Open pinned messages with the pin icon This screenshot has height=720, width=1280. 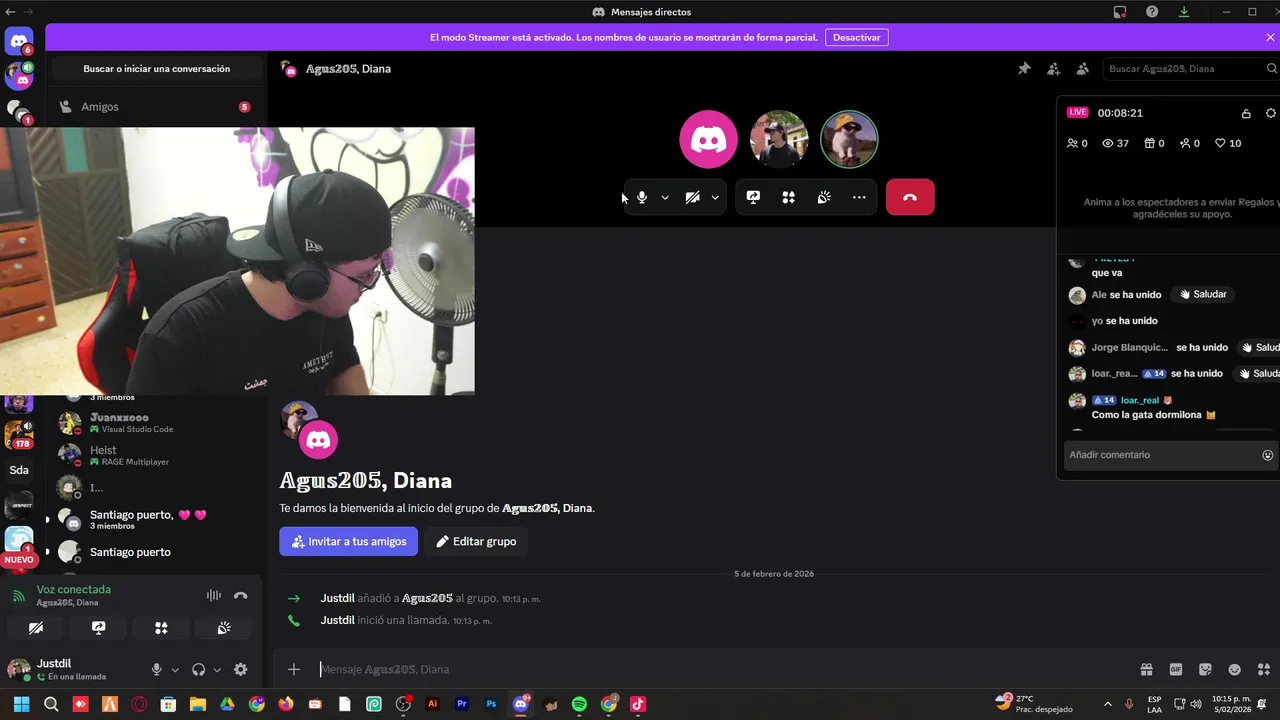point(1024,69)
